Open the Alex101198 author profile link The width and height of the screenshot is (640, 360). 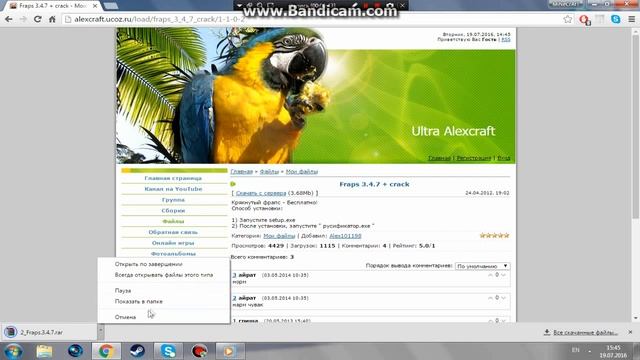click(x=345, y=236)
